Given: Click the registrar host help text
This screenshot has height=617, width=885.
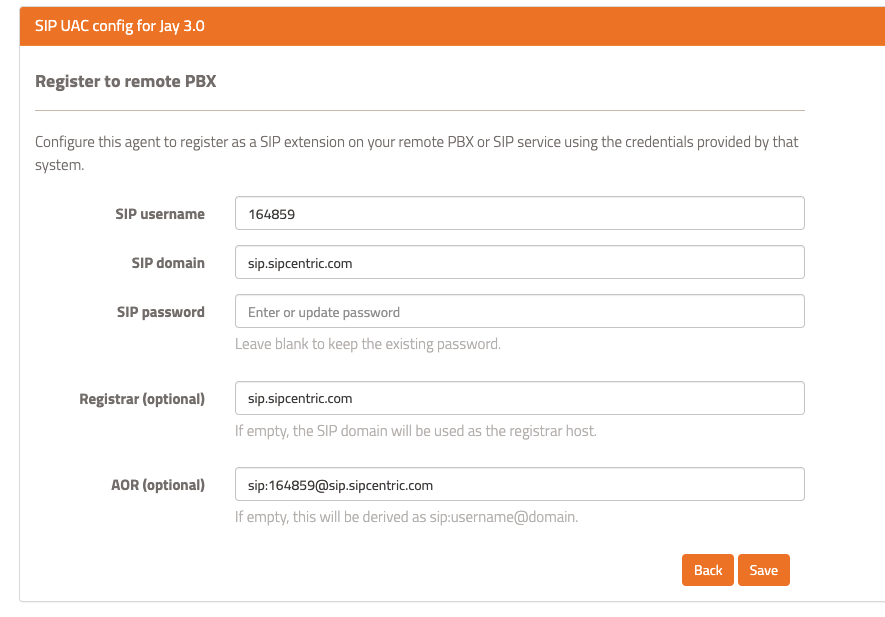Looking at the screenshot, I should (x=415, y=431).
